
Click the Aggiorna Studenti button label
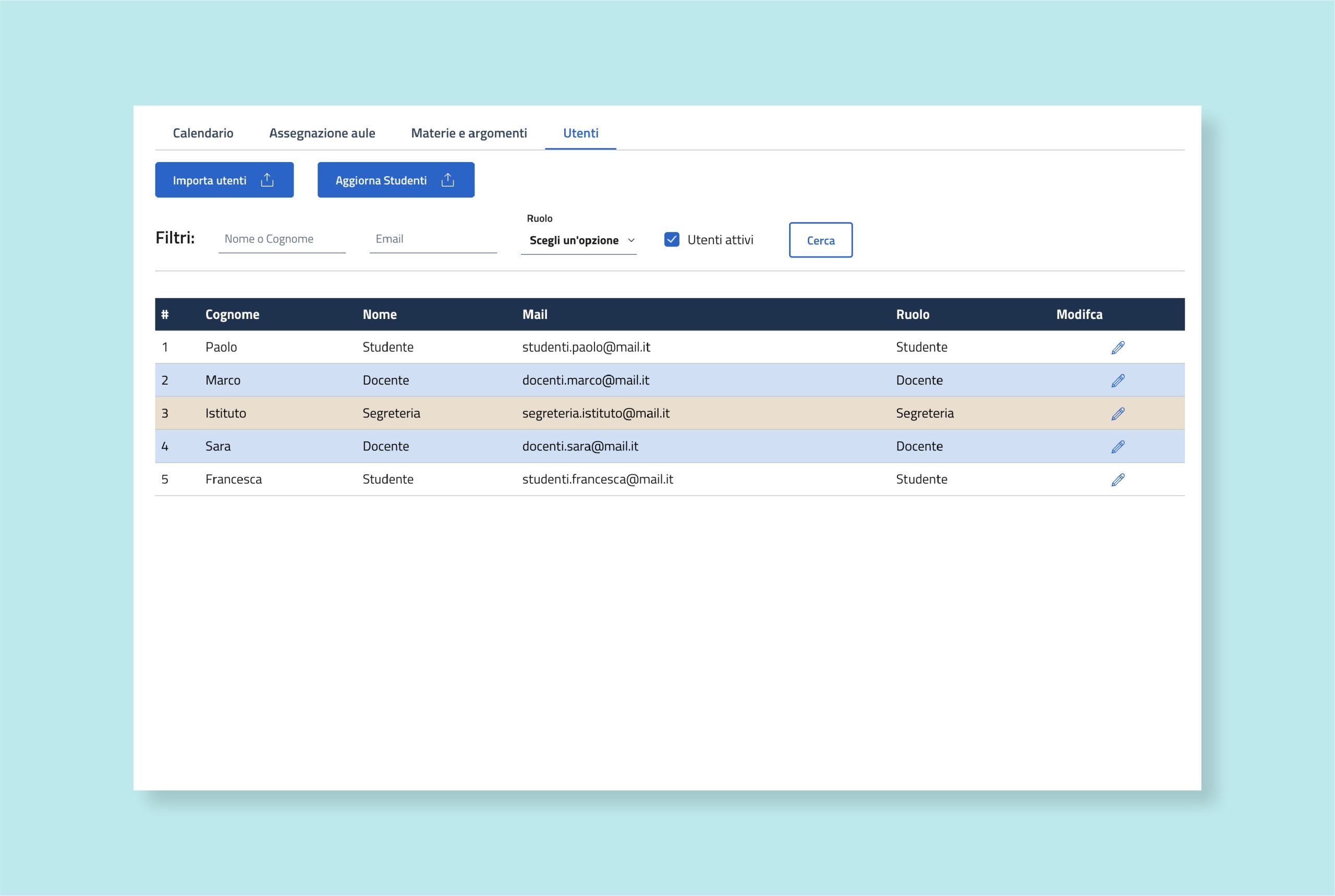pos(381,180)
